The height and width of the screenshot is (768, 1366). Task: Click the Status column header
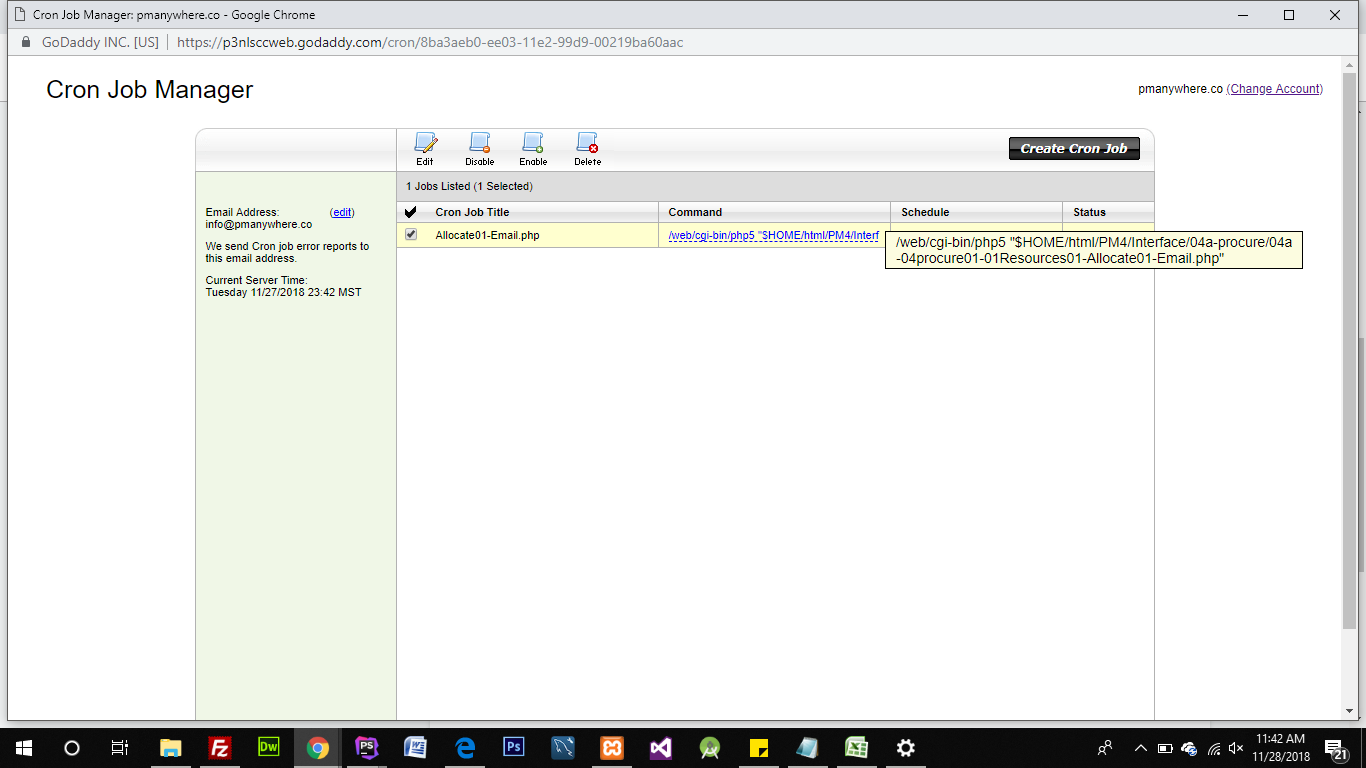point(1089,212)
